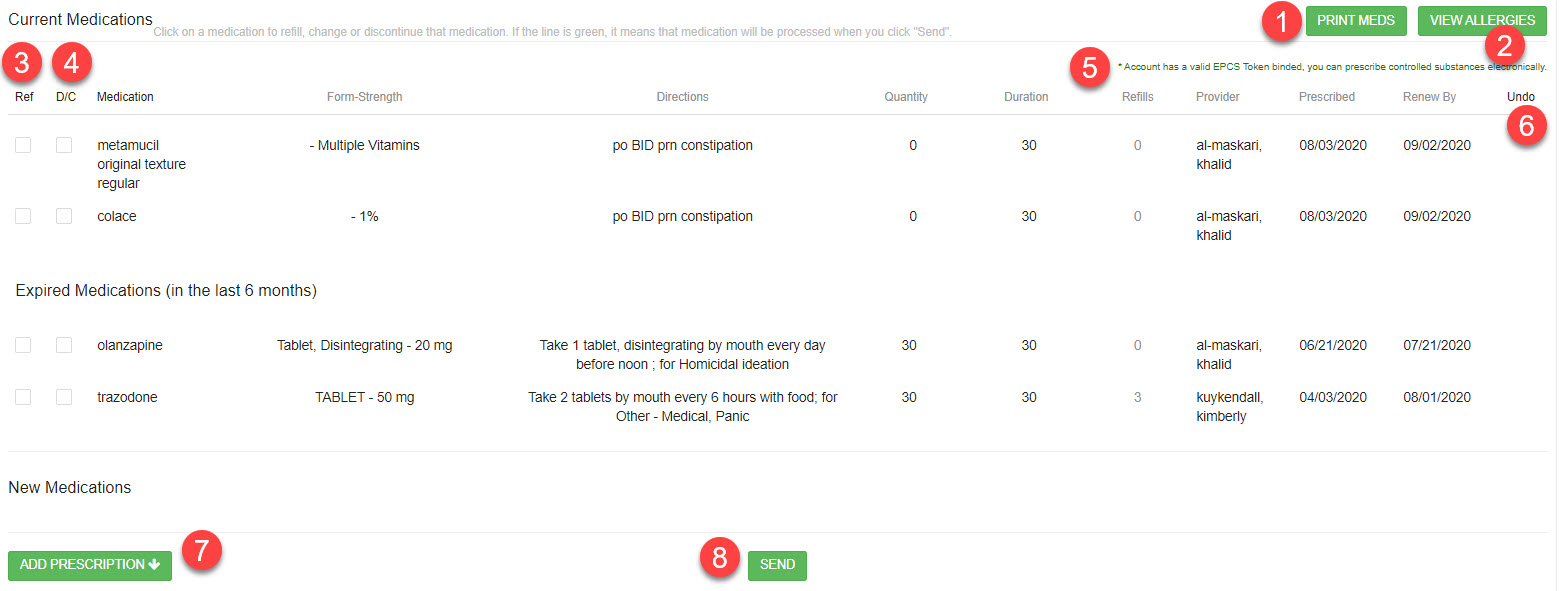Open the ADD PRESCRIPTION dropdown
Viewport: 1560px width, 591px height.
[x=89, y=565]
